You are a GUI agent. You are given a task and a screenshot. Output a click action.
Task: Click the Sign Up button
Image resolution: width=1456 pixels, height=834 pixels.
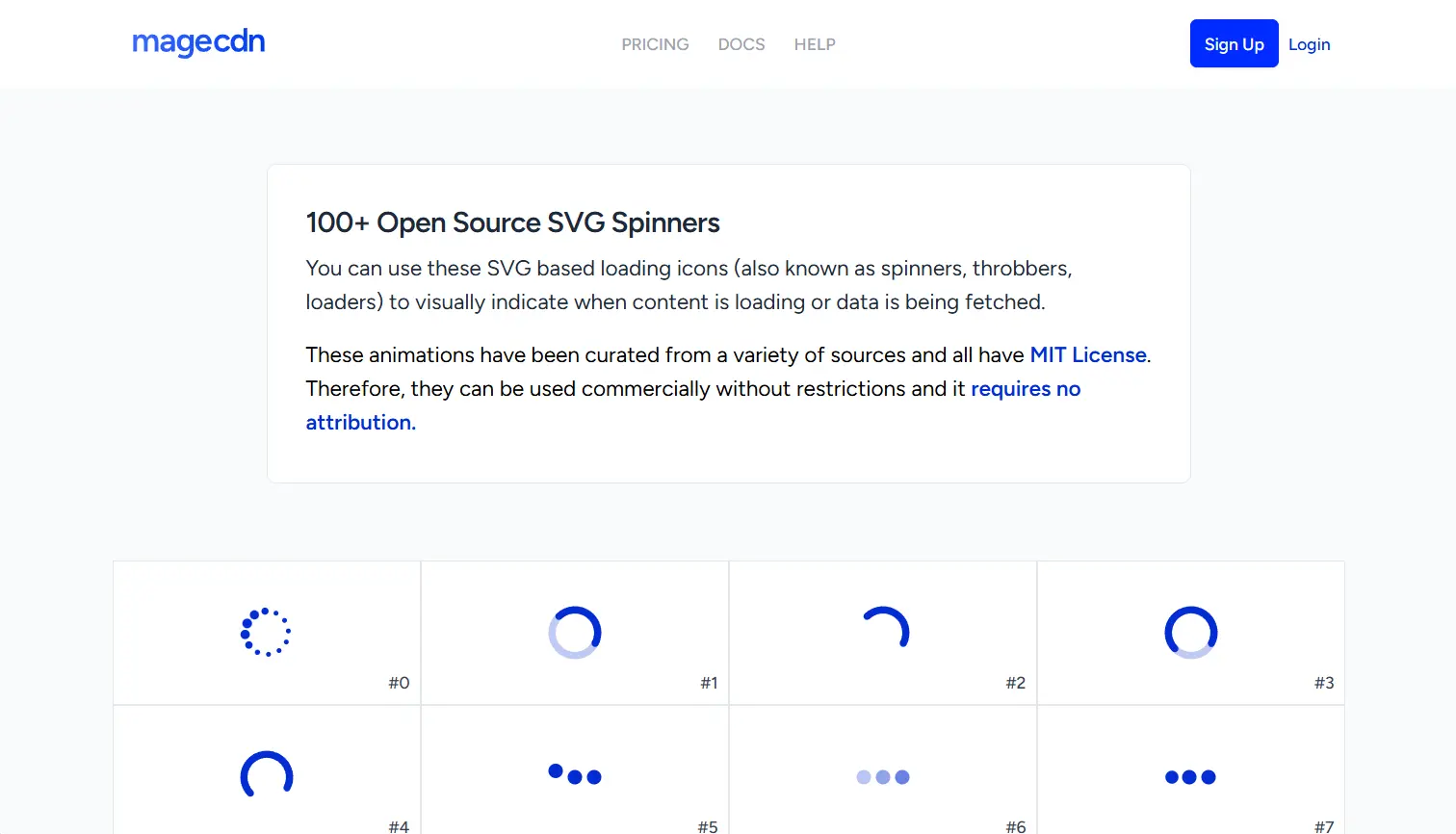[1234, 43]
